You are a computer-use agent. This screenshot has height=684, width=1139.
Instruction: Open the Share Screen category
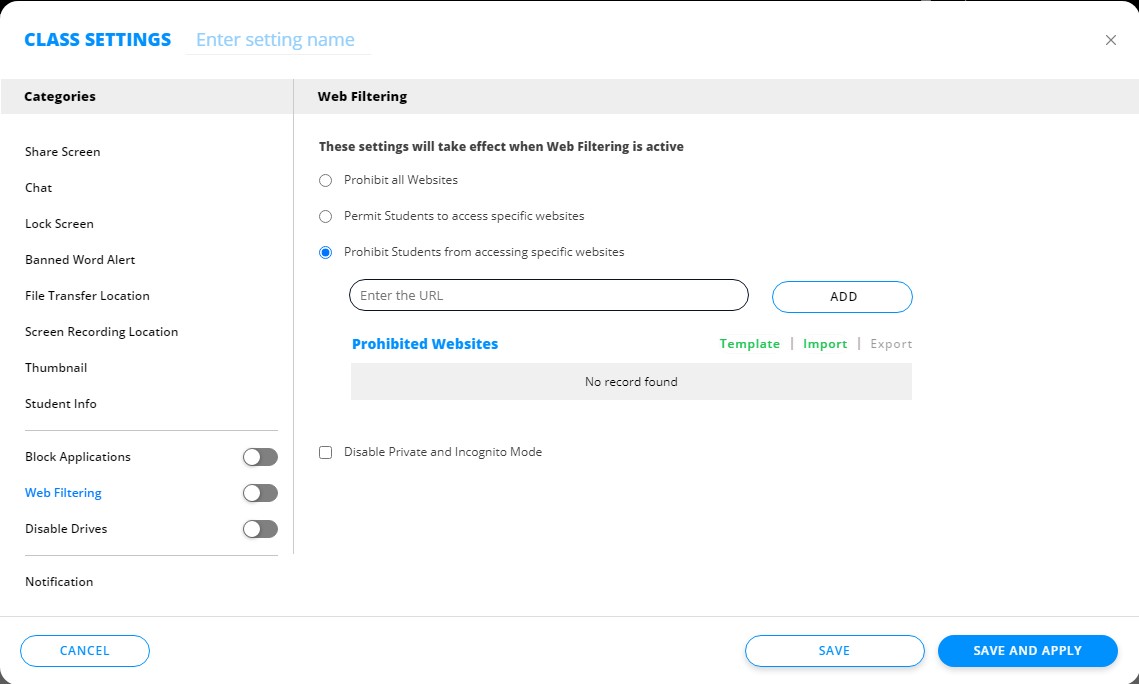coord(63,152)
